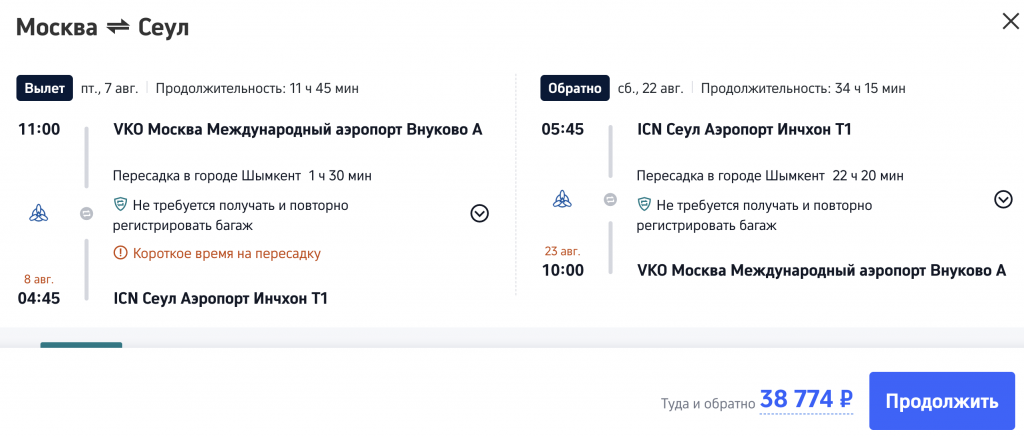Click the return layover stop icon
Viewport: 1024px width, 436px height.
point(611,200)
